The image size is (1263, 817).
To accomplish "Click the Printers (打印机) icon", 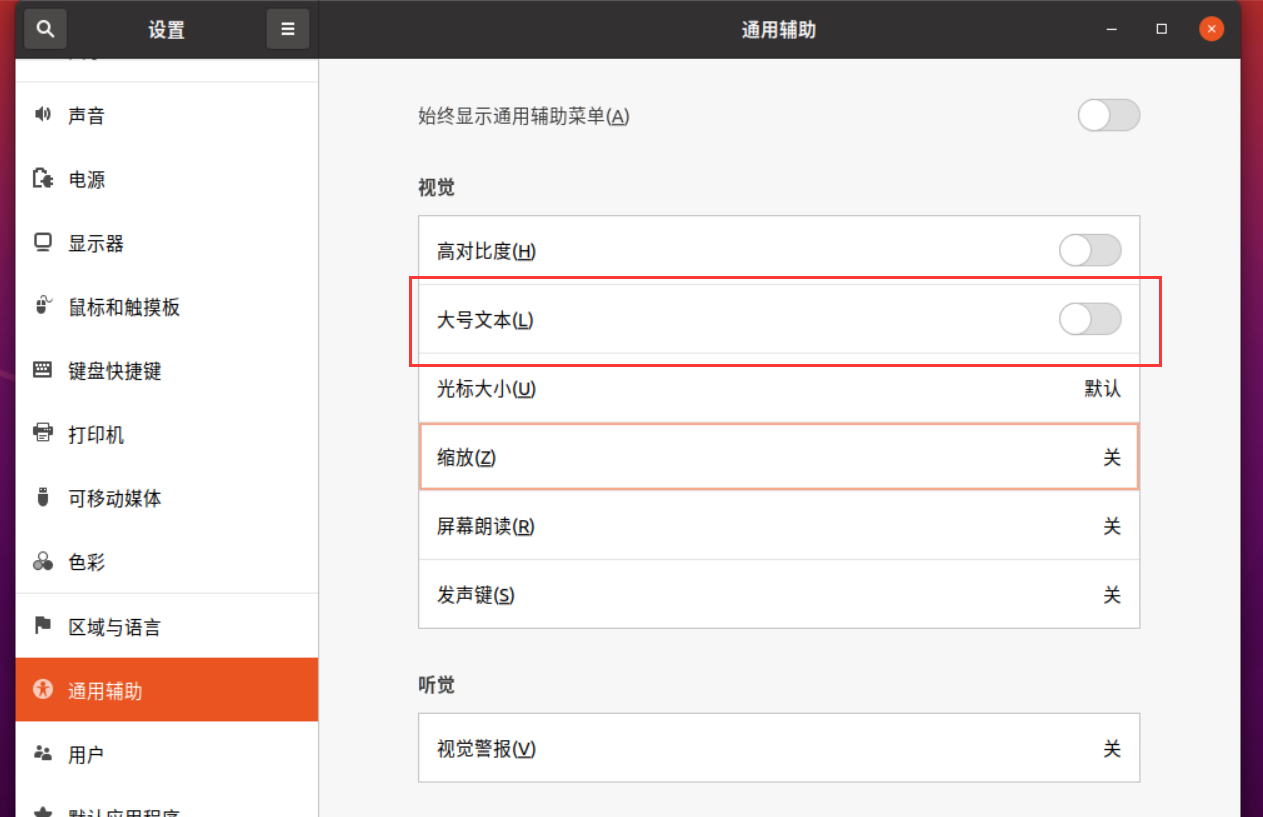I will point(44,435).
